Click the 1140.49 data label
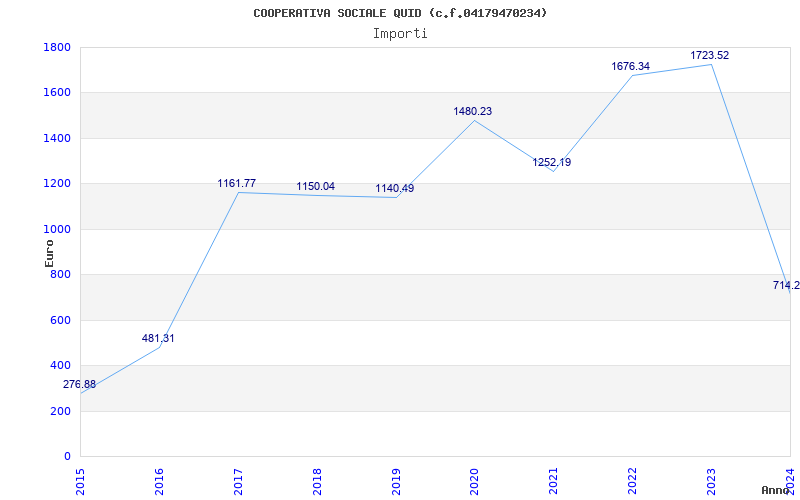 pyautogui.click(x=395, y=188)
